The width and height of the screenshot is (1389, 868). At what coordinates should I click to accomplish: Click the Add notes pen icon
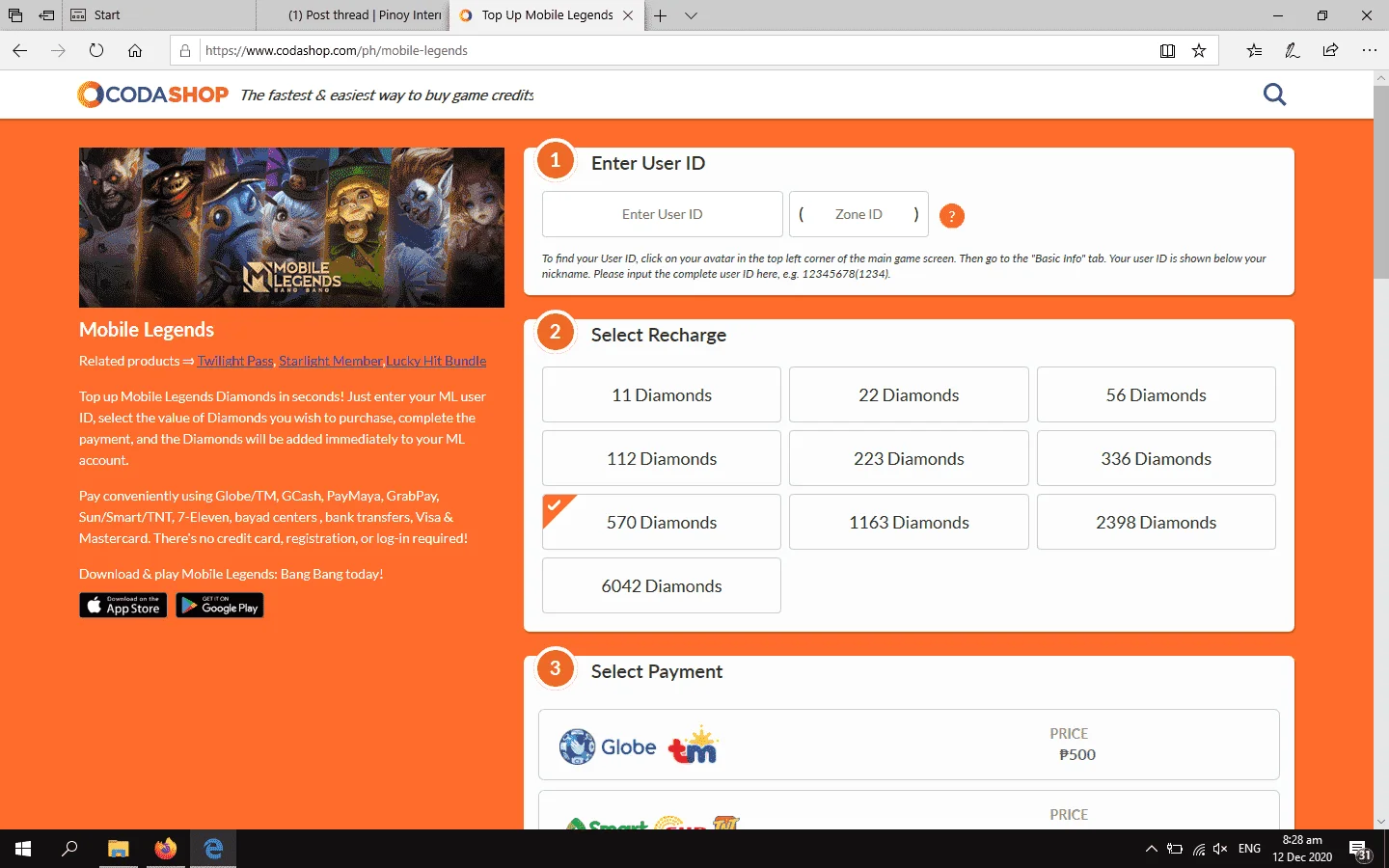[1293, 50]
